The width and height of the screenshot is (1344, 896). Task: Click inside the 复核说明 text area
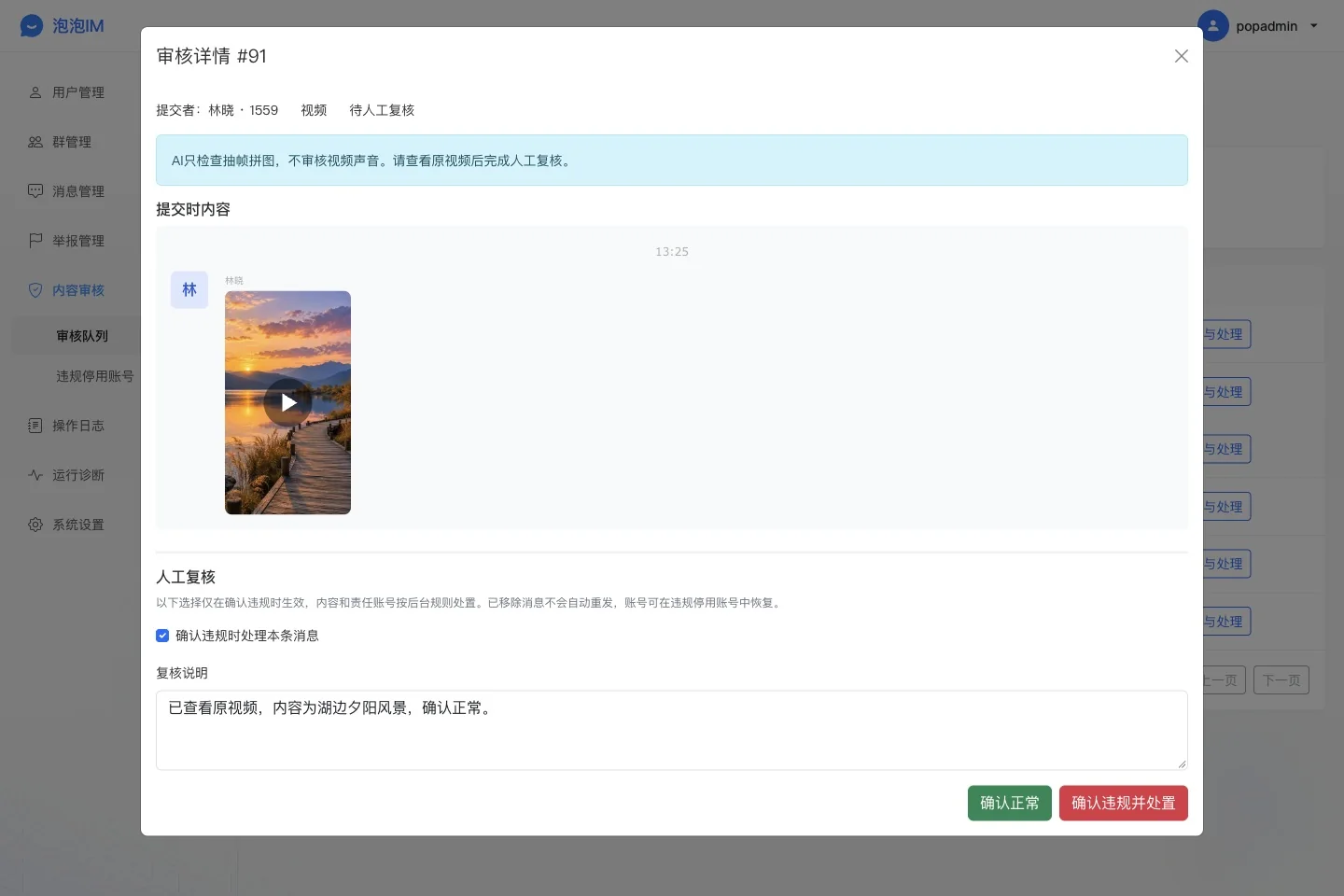tap(672, 730)
